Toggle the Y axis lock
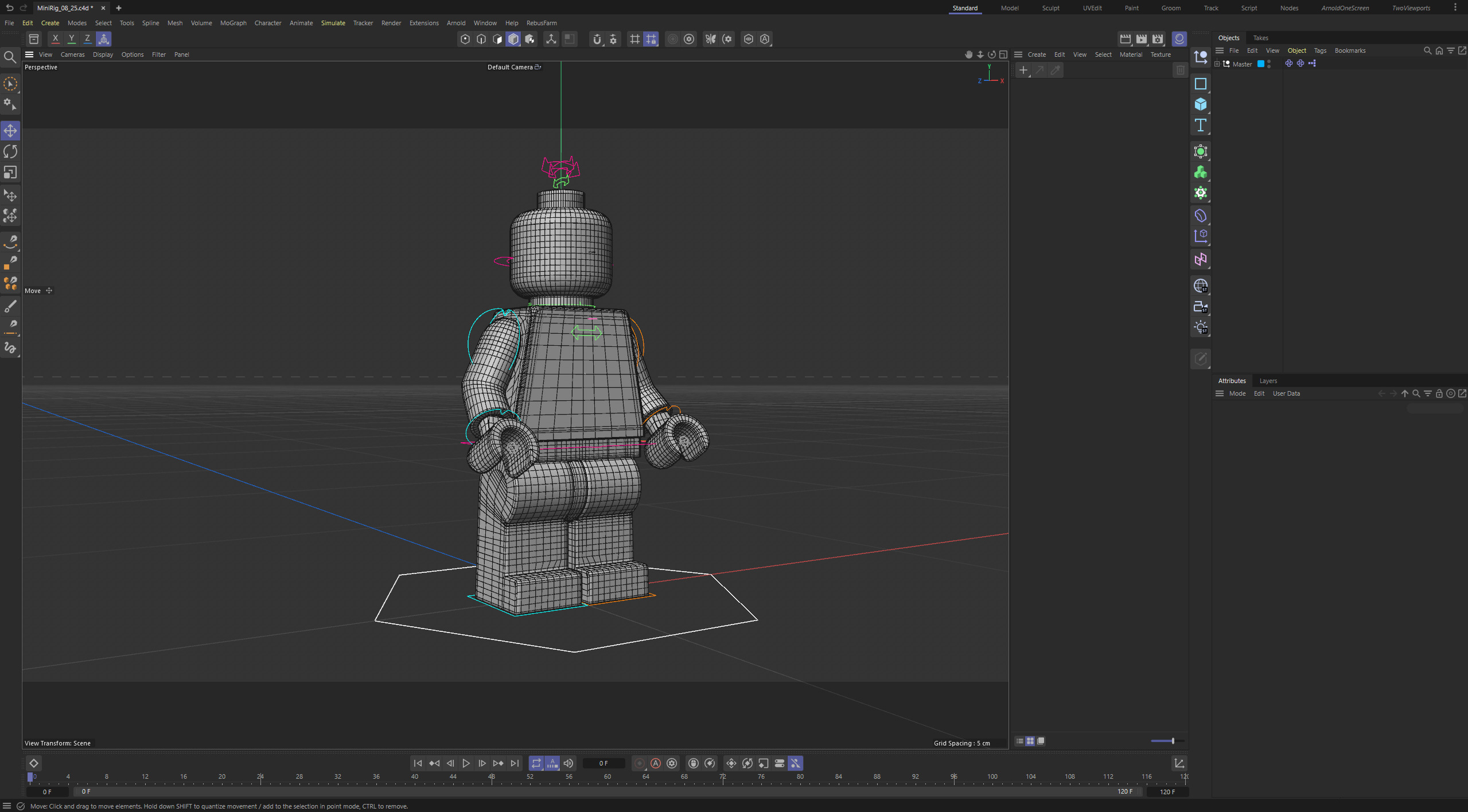Viewport: 1468px width, 812px height. pos(72,39)
